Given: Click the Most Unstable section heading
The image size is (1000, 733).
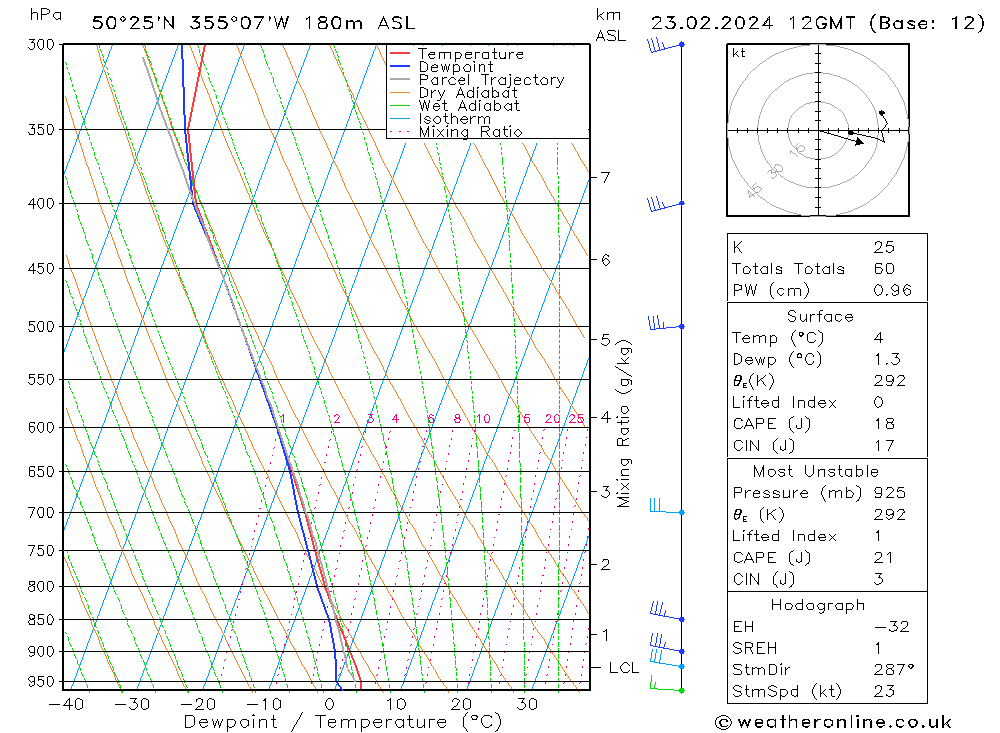Looking at the screenshot, I should [816, 471].
